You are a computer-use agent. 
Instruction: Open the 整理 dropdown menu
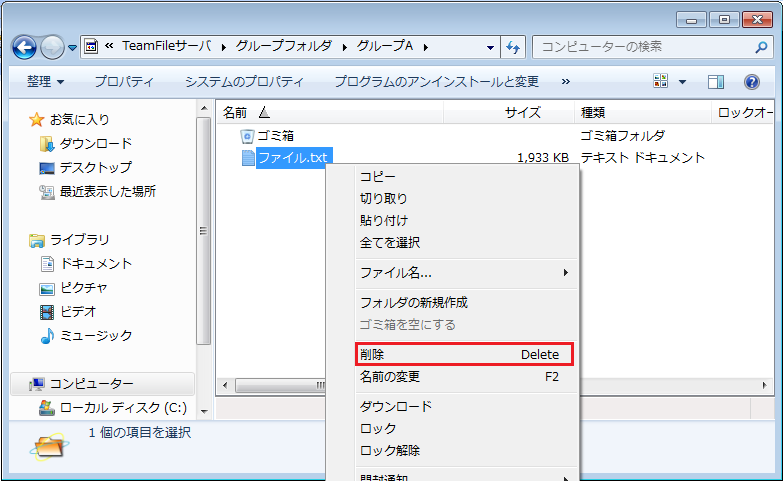pyautogui.click(x=45, y=82)
